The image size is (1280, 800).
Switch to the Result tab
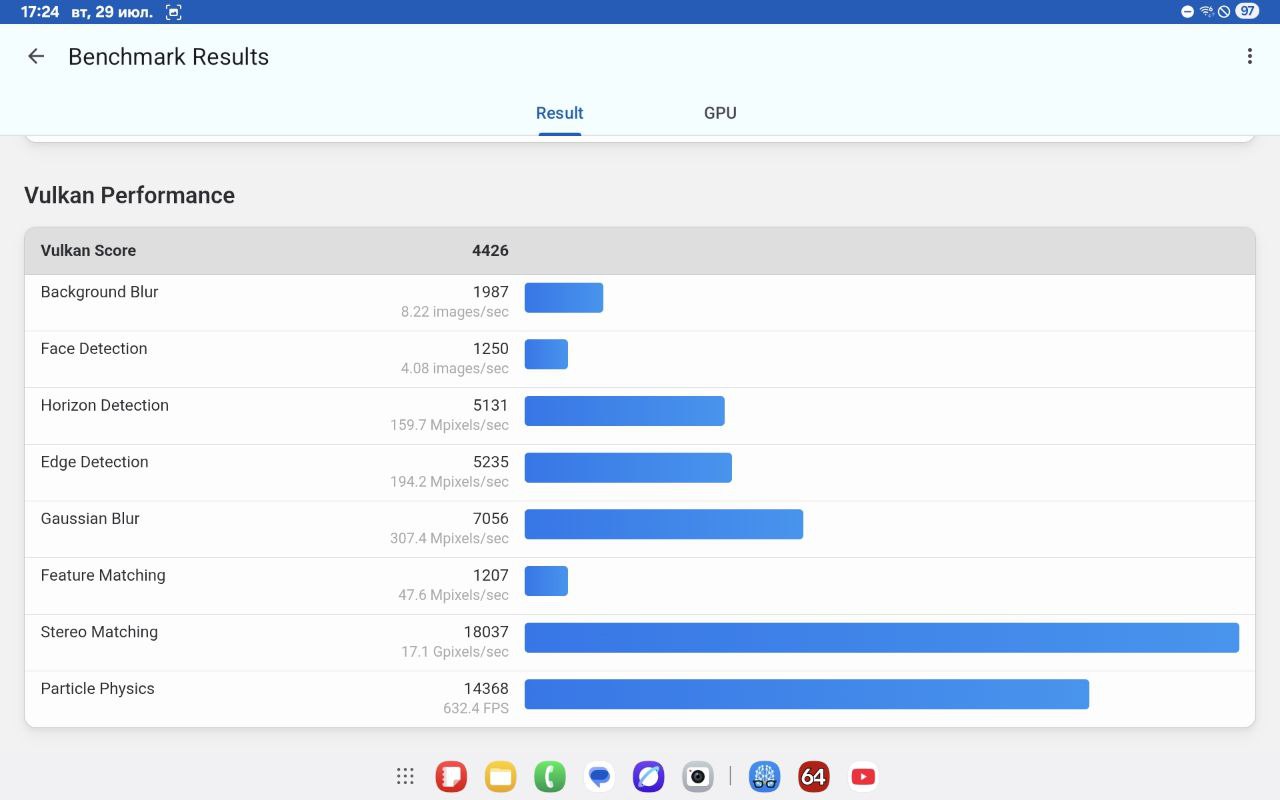pos(560,113)
